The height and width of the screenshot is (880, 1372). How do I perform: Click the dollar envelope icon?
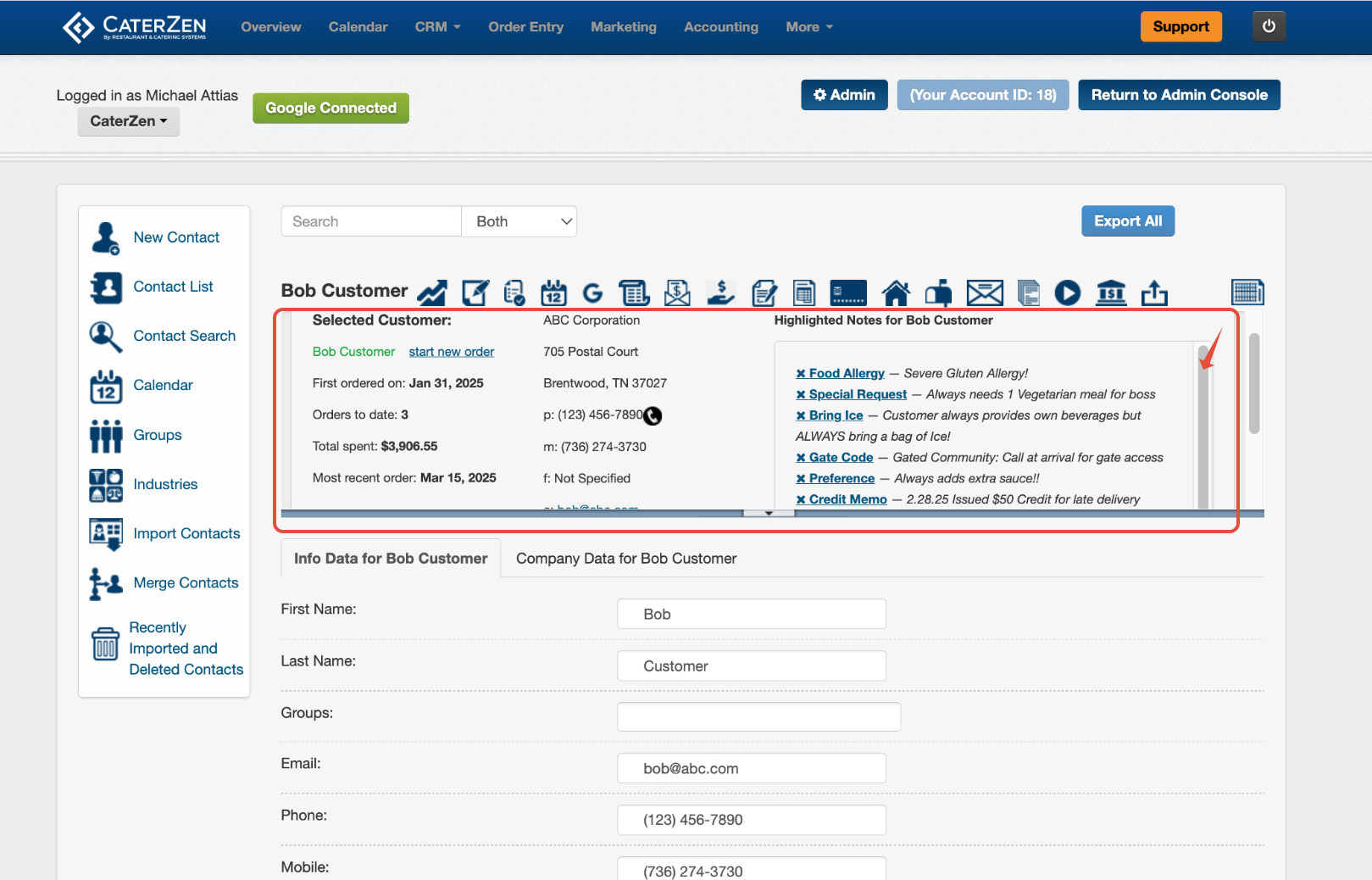(677, 292)
